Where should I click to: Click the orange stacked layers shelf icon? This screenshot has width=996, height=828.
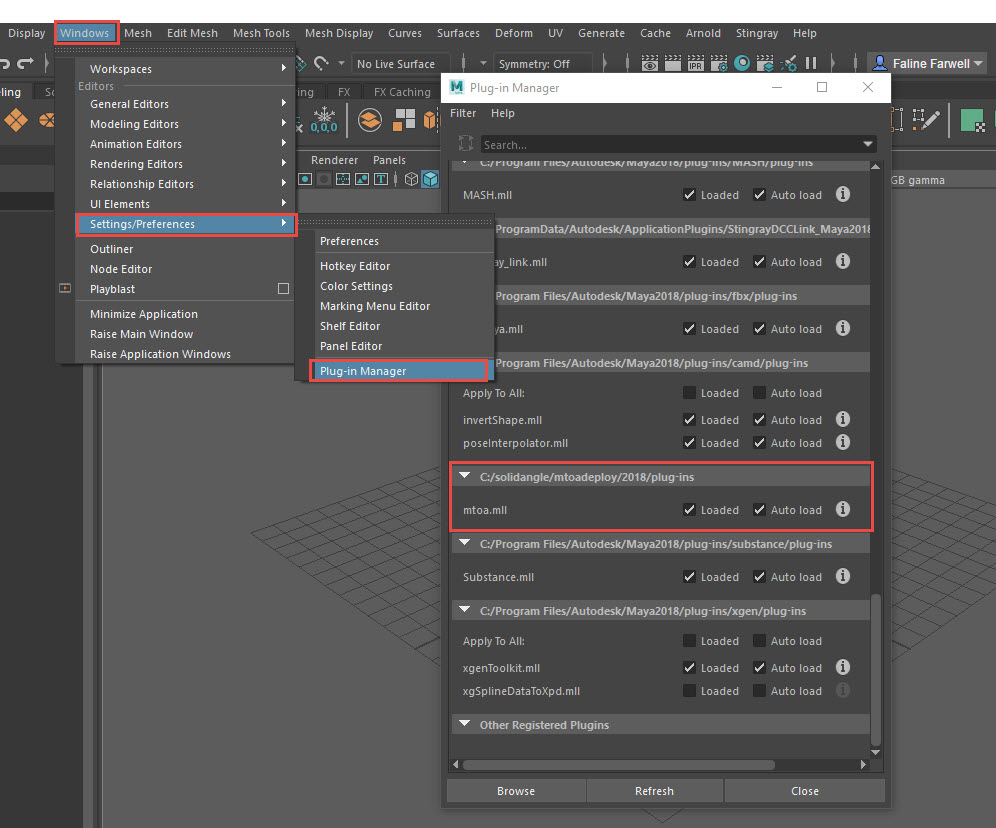(x=370, y=119)
